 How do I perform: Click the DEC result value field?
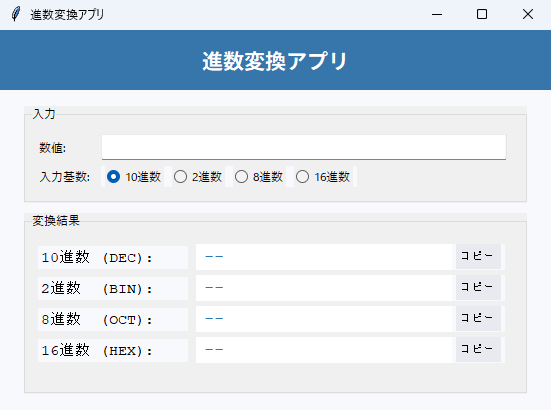coord(324,257)
